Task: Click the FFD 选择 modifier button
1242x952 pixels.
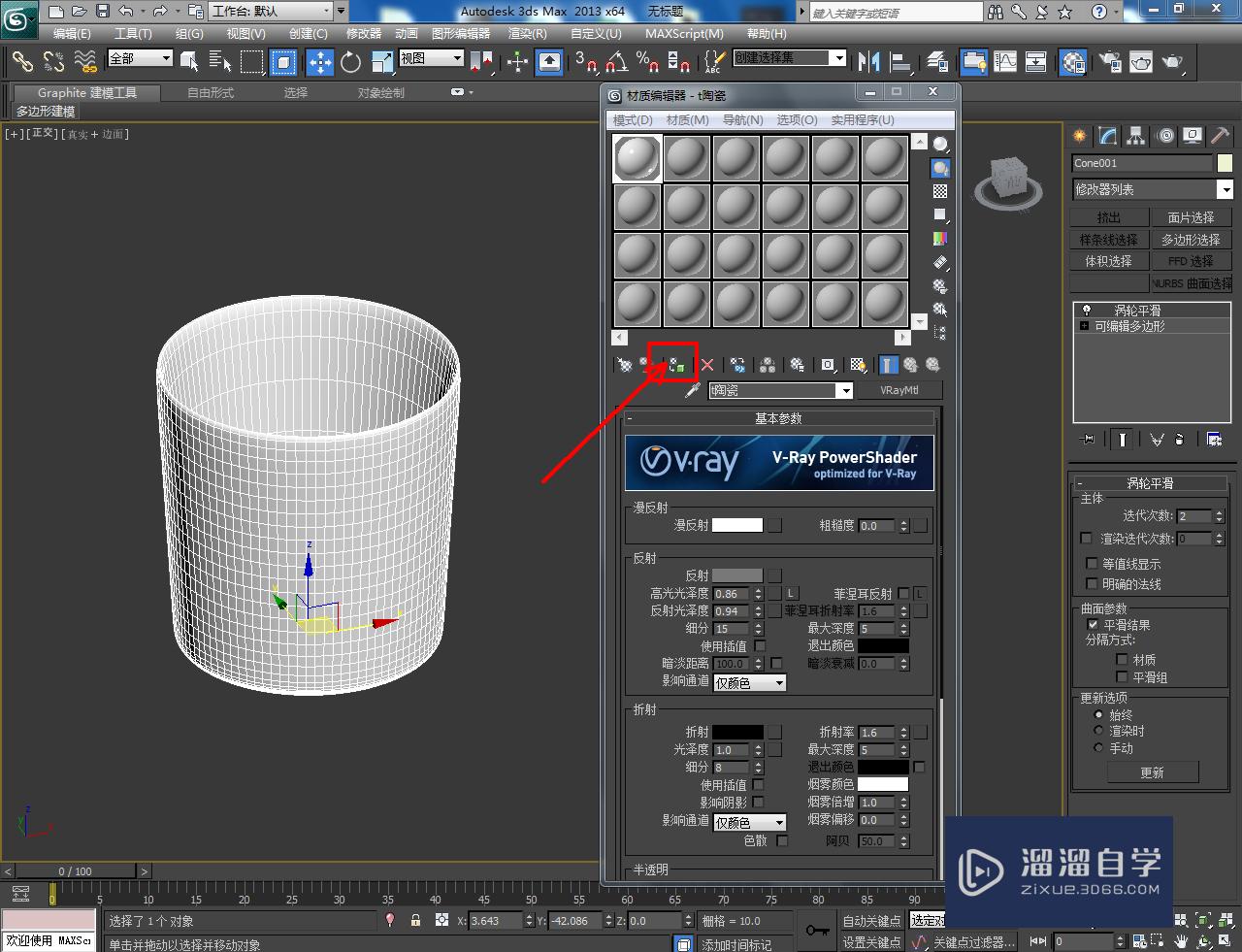Action: 1191,261
